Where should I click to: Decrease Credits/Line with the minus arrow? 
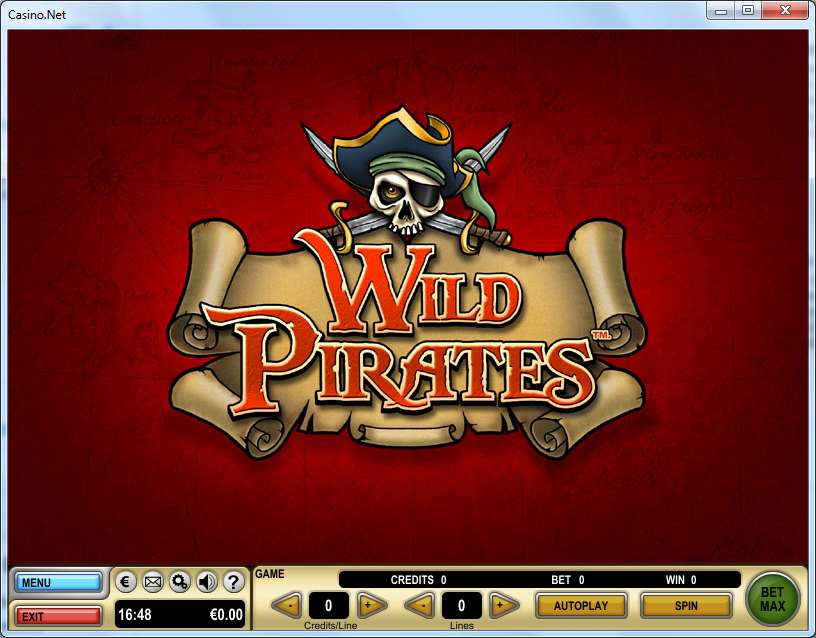(x=287, y=605)
